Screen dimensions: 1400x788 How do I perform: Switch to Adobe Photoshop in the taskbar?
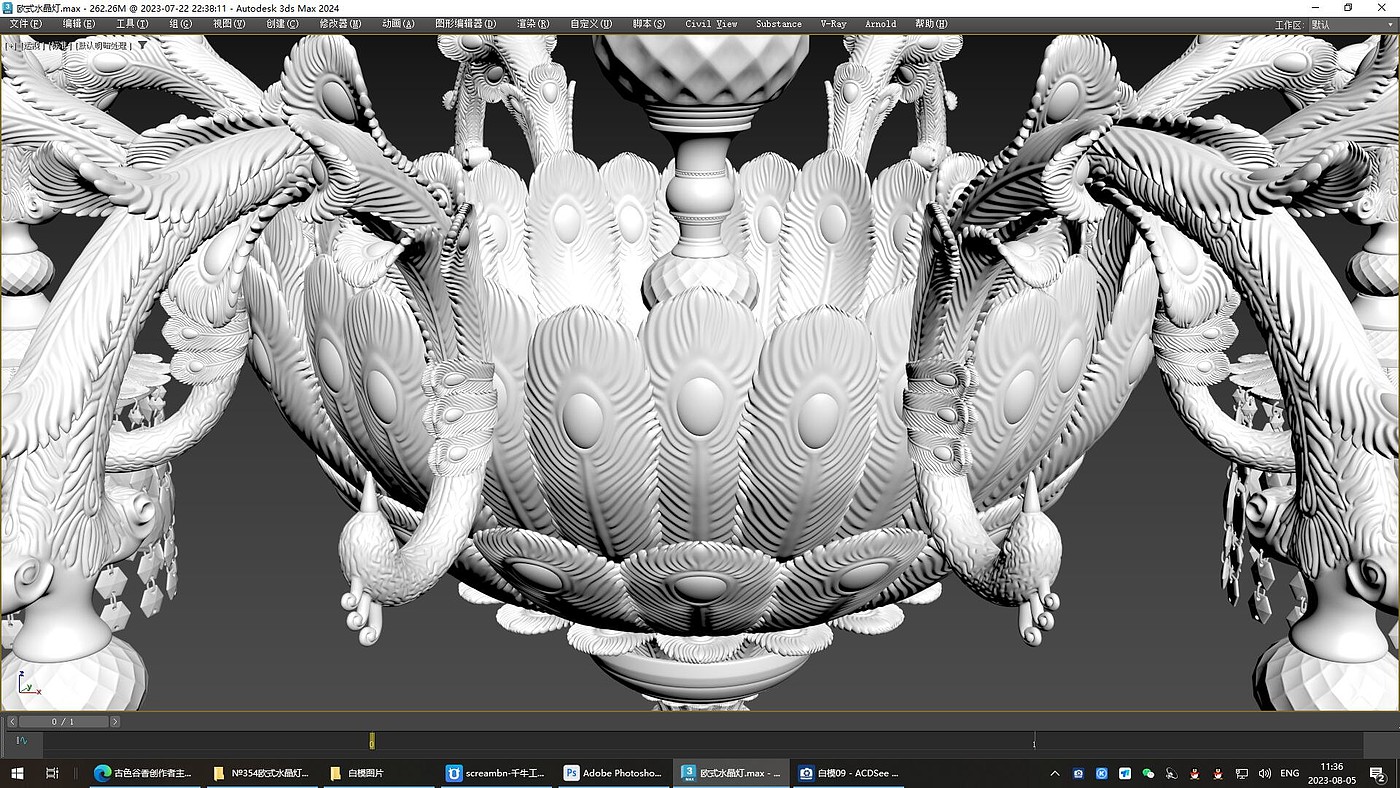pos(613,773)
